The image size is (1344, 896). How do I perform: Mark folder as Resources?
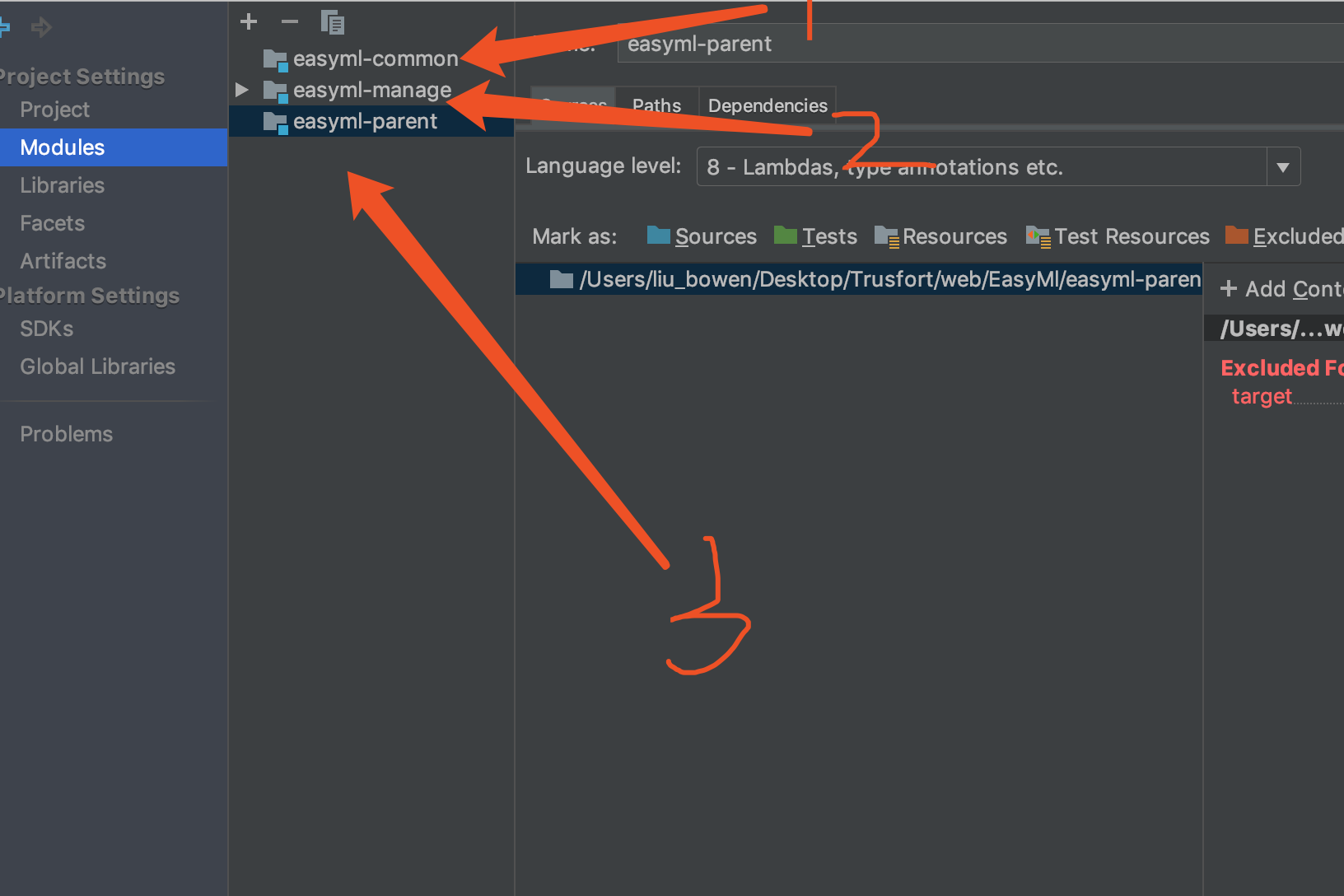coord(940,236)
